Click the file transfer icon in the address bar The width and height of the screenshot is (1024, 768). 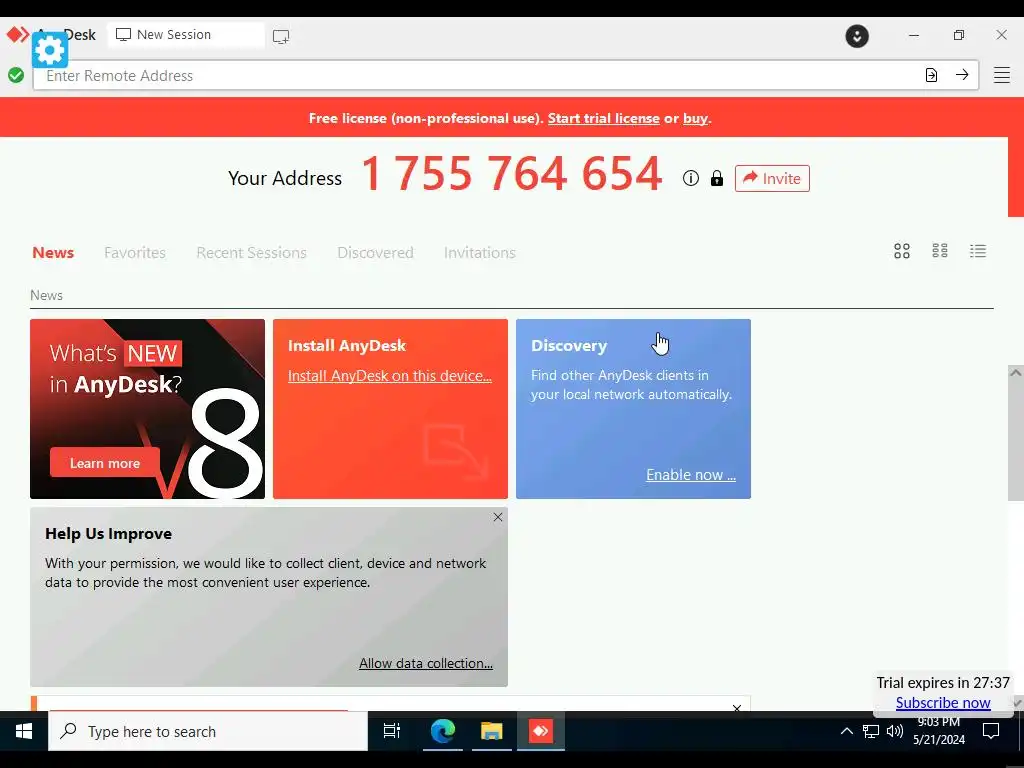pyautogui.click(x=931, y=75)
